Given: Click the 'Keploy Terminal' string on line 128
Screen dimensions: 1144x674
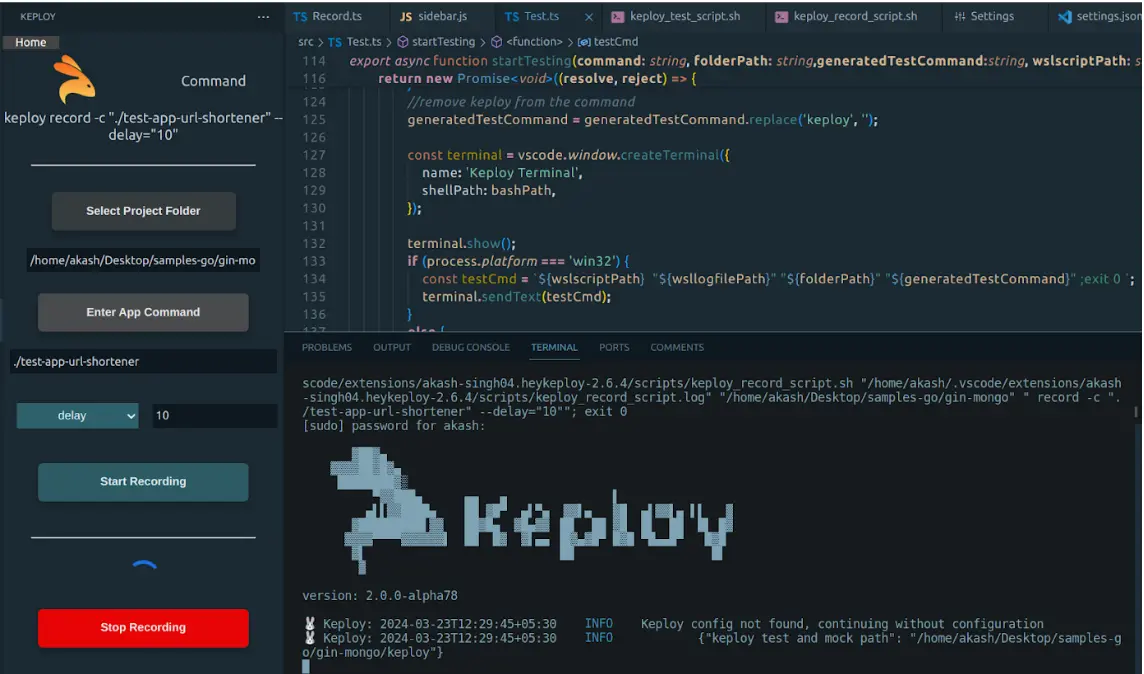Looking at the screenshot, I should (x=522, y=173).
